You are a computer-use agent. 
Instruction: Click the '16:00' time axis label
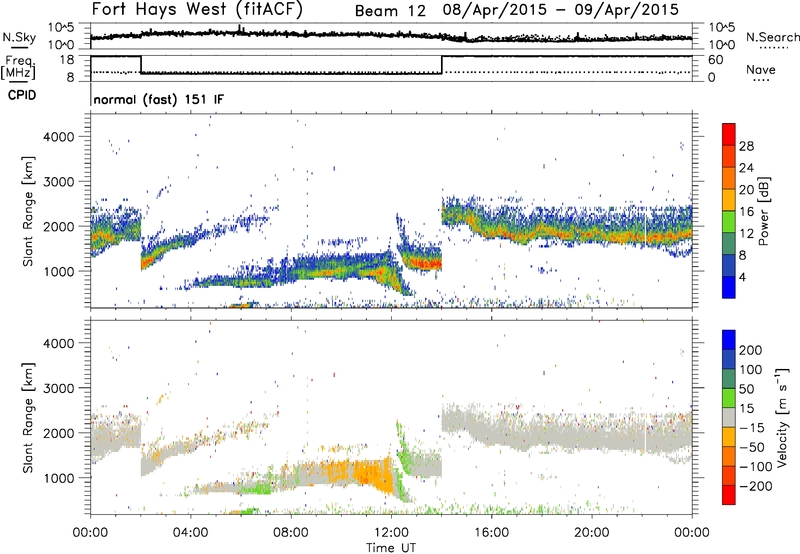pos(491,532)
